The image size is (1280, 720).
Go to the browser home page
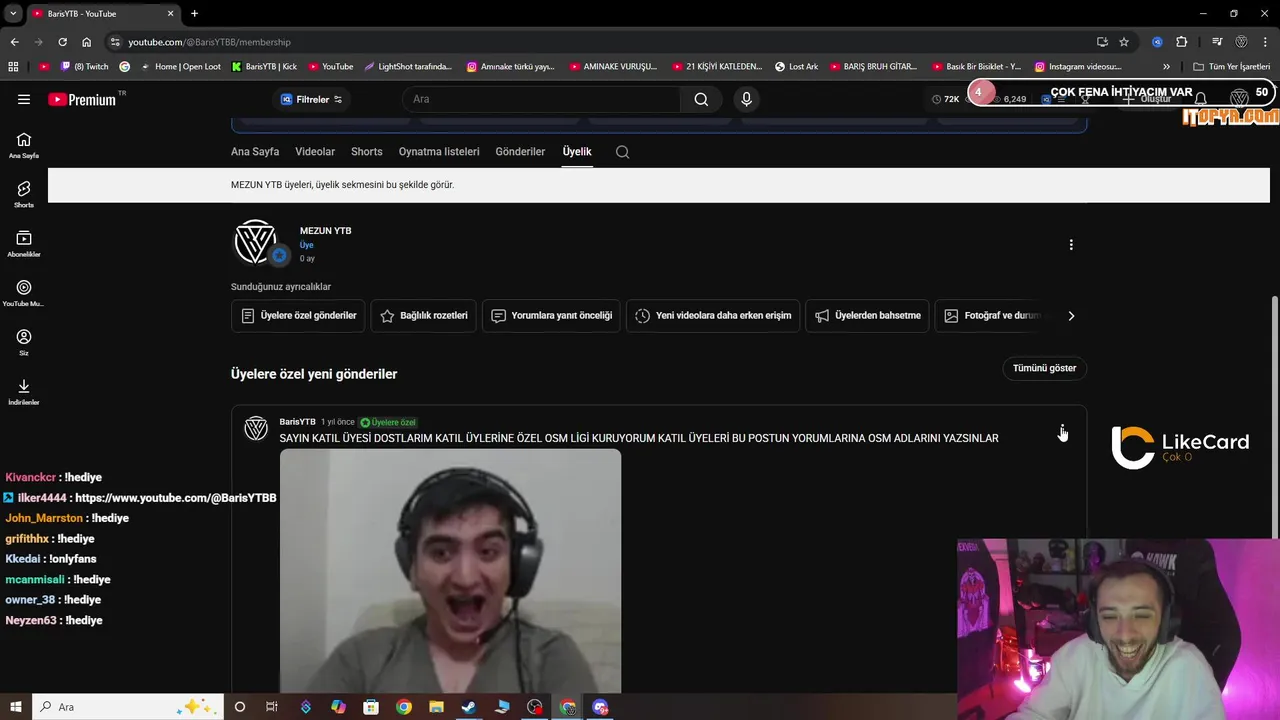click(86, 42)
